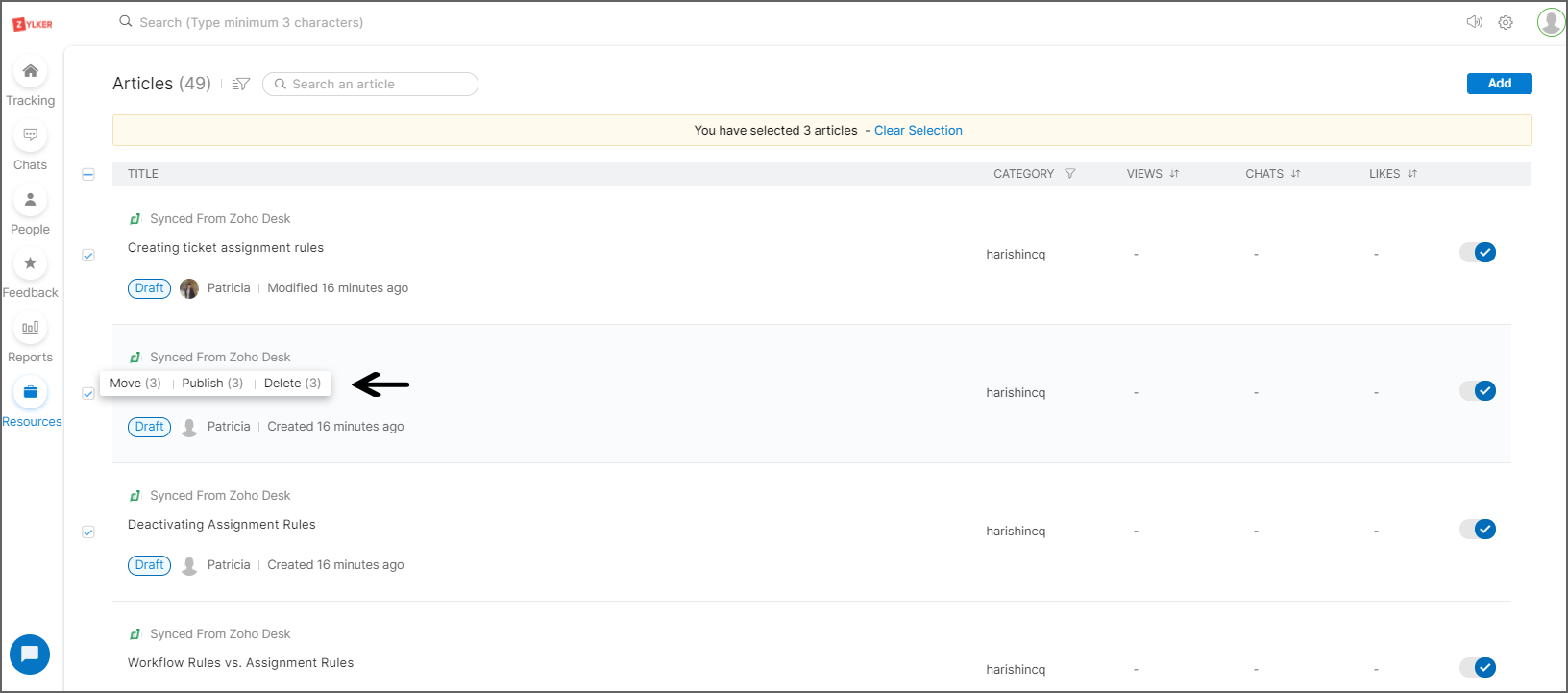The width and height of the screenshot is (1568, 693).
Task: Focus the global search field
Action: point(252,22)
